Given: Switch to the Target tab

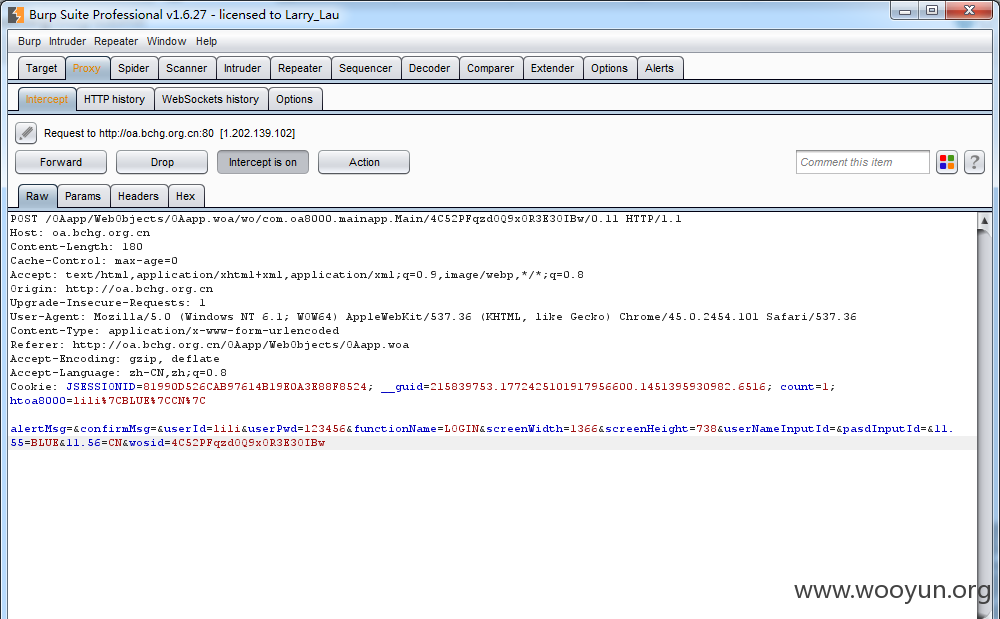Looking at the screenshot, I should click(41, 68).
